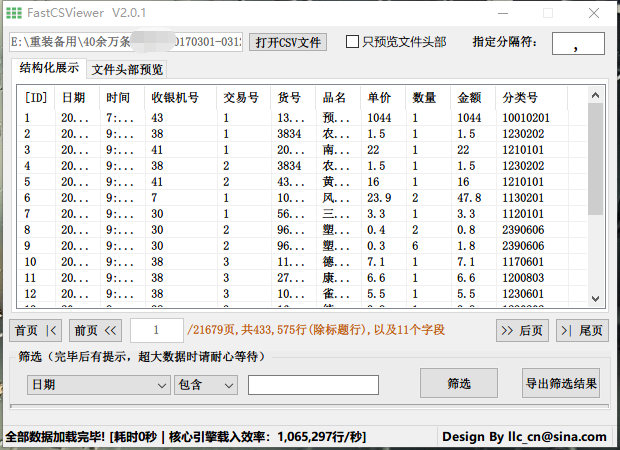Open the 包含 condition dropdown
The width and height of the screenshot is (620, 450).
pyautogui.click(x=205, y=384)
